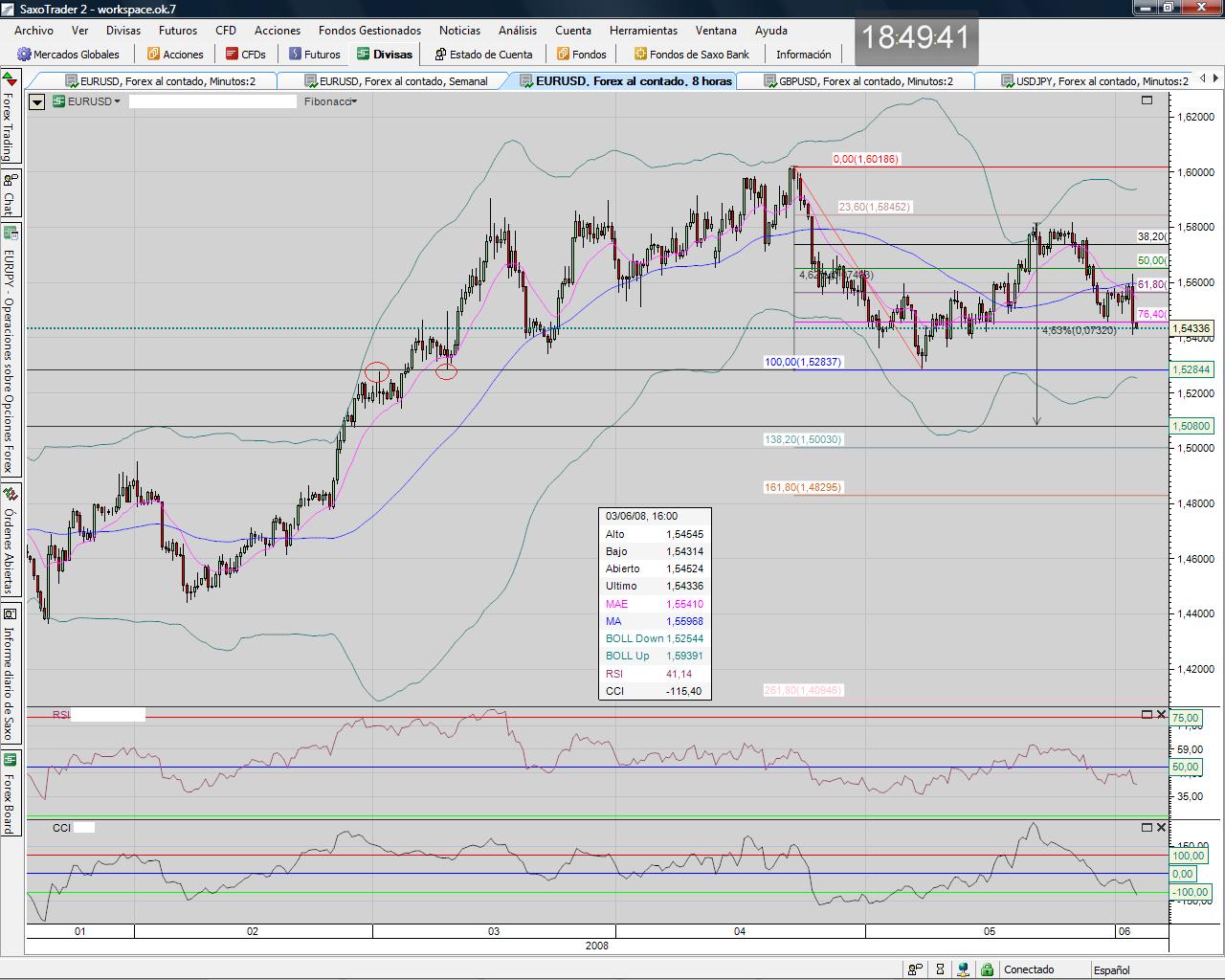Viewport: 1225px width, 980px height.
Task: Open the Mercados Globales gear icon
Action: 25,55
